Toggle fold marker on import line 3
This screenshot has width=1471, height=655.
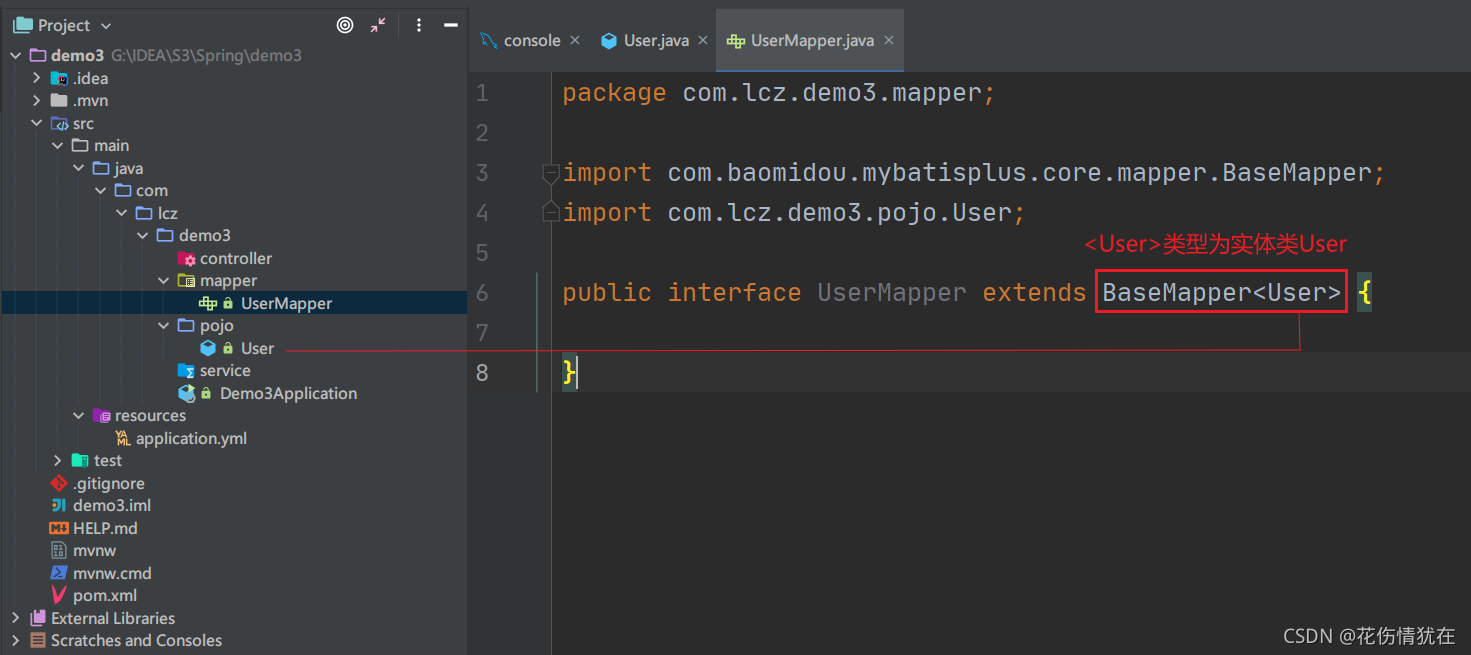tap(550, 174)
